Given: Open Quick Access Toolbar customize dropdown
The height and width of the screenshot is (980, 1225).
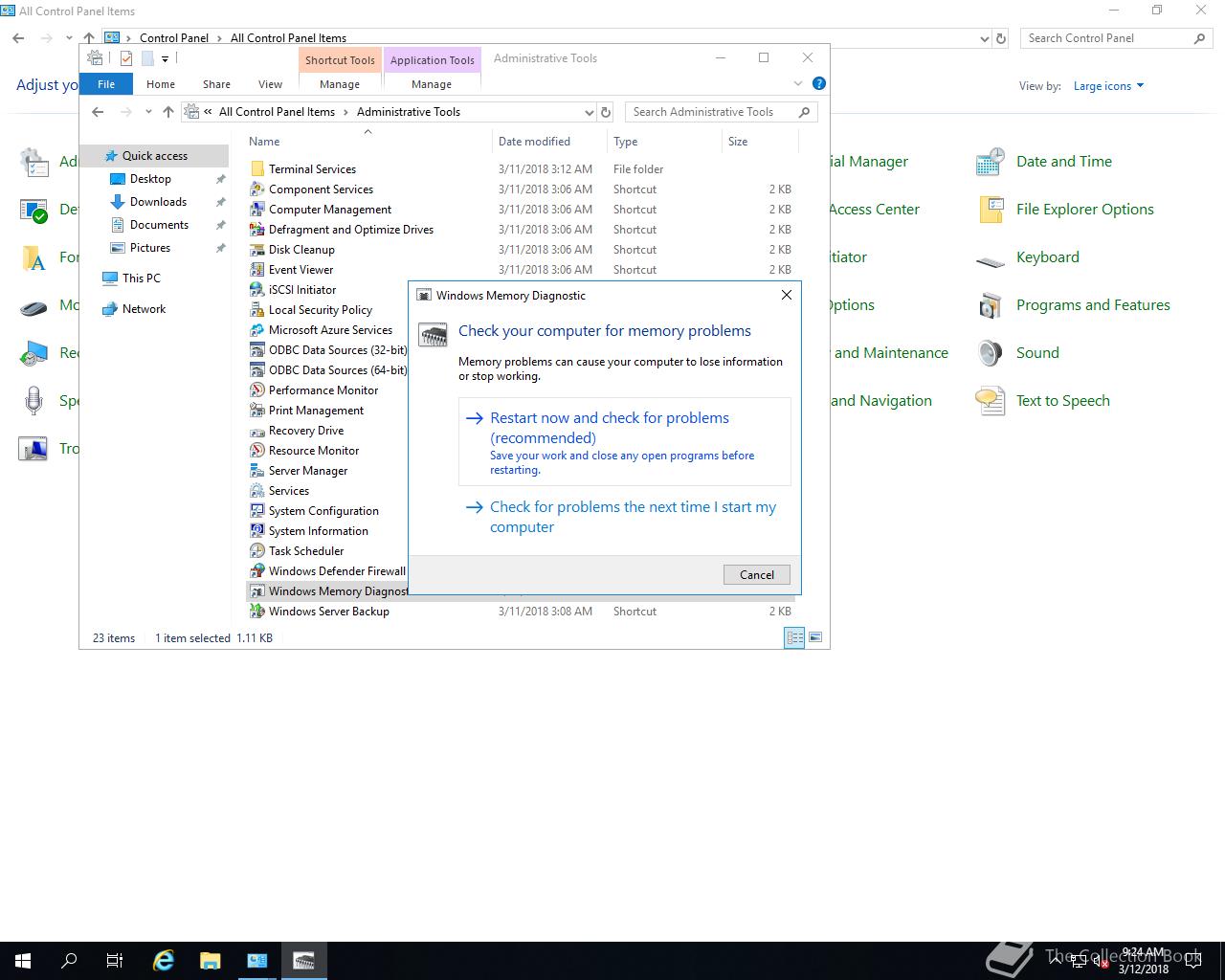Looking at the screenshot, I should (x=165, y=58).
